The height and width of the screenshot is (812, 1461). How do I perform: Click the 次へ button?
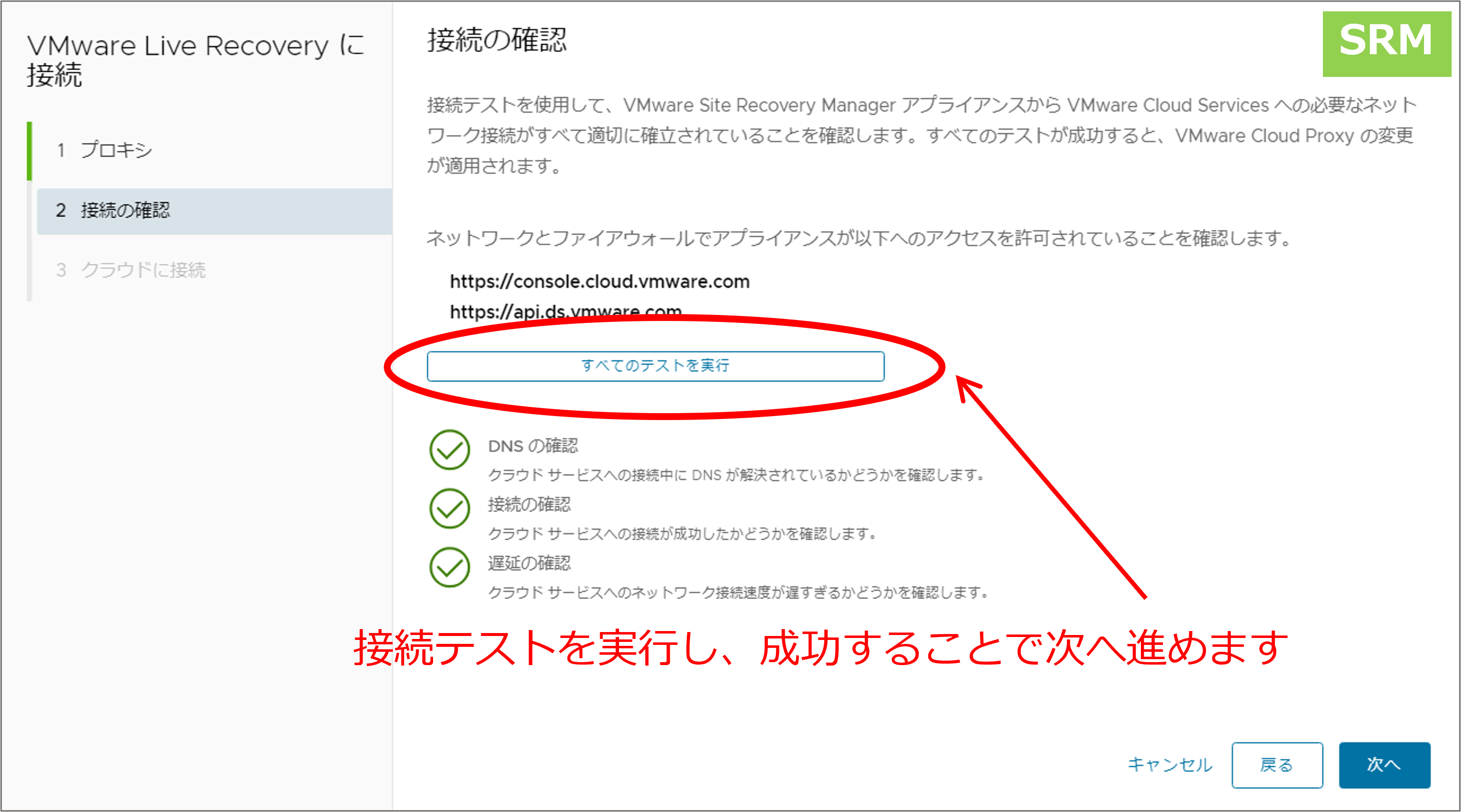click(1384, 765)
